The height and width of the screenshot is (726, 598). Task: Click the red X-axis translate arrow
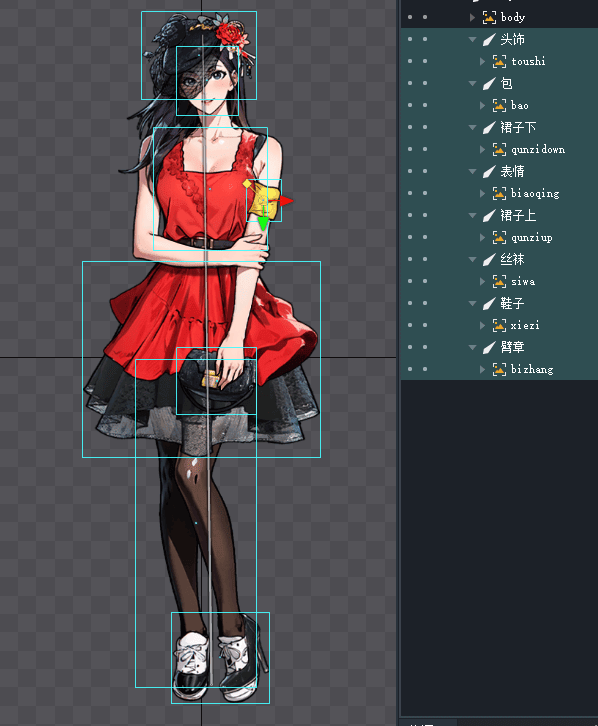click(286, 201)
